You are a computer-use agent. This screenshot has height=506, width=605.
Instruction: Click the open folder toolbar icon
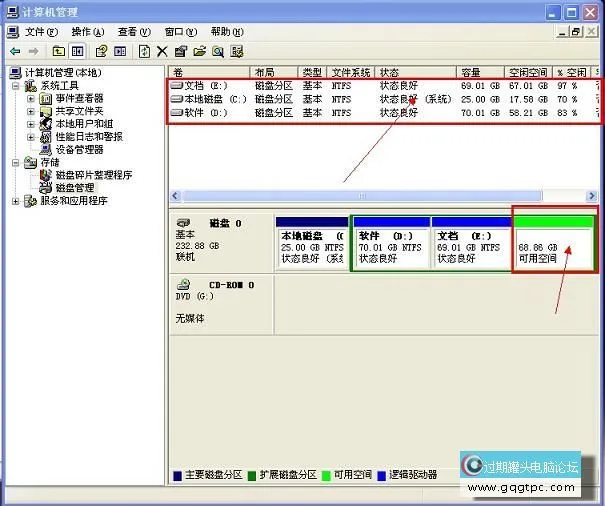point(199,51)
